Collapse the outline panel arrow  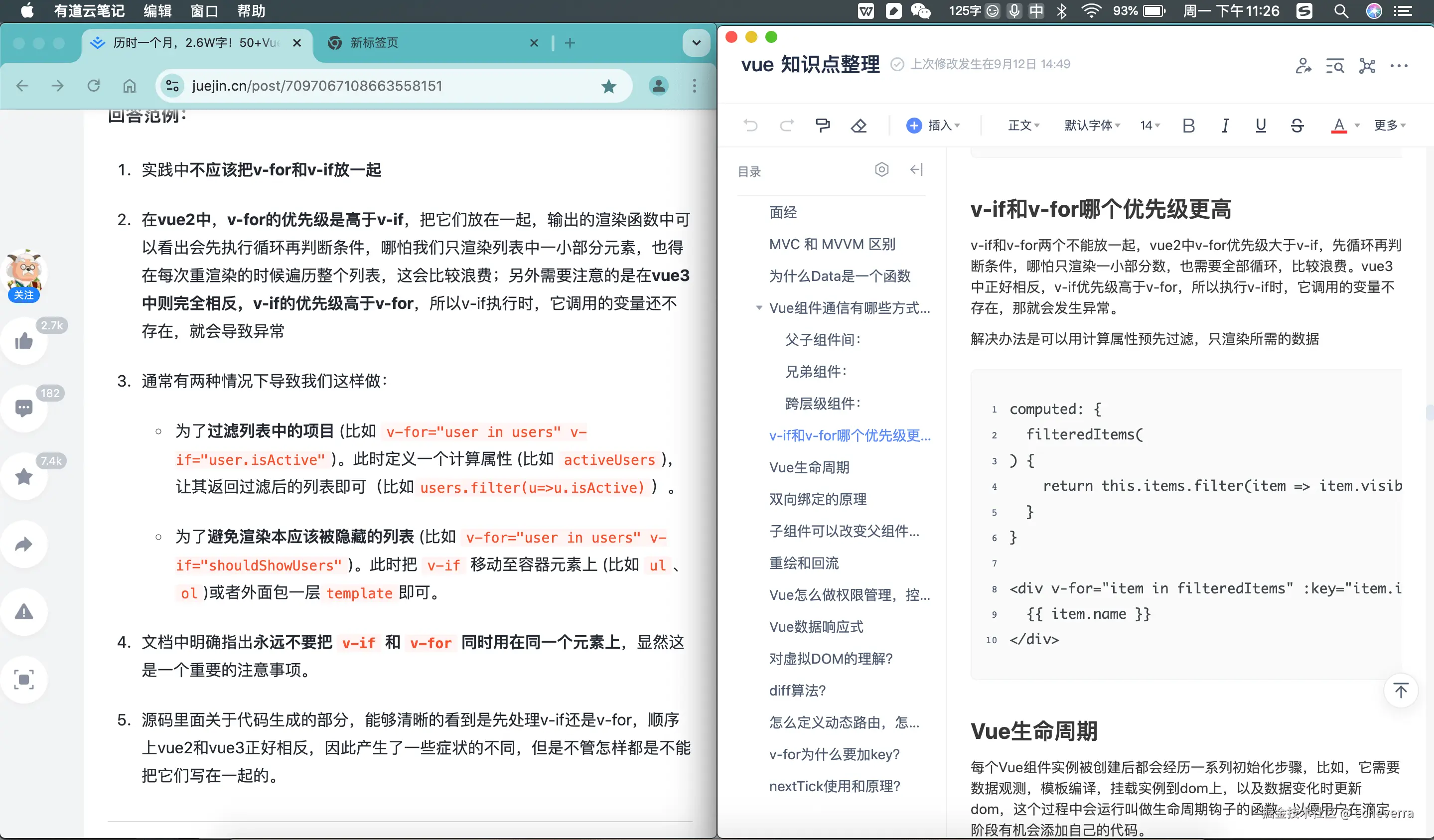(x=916, y=169)
